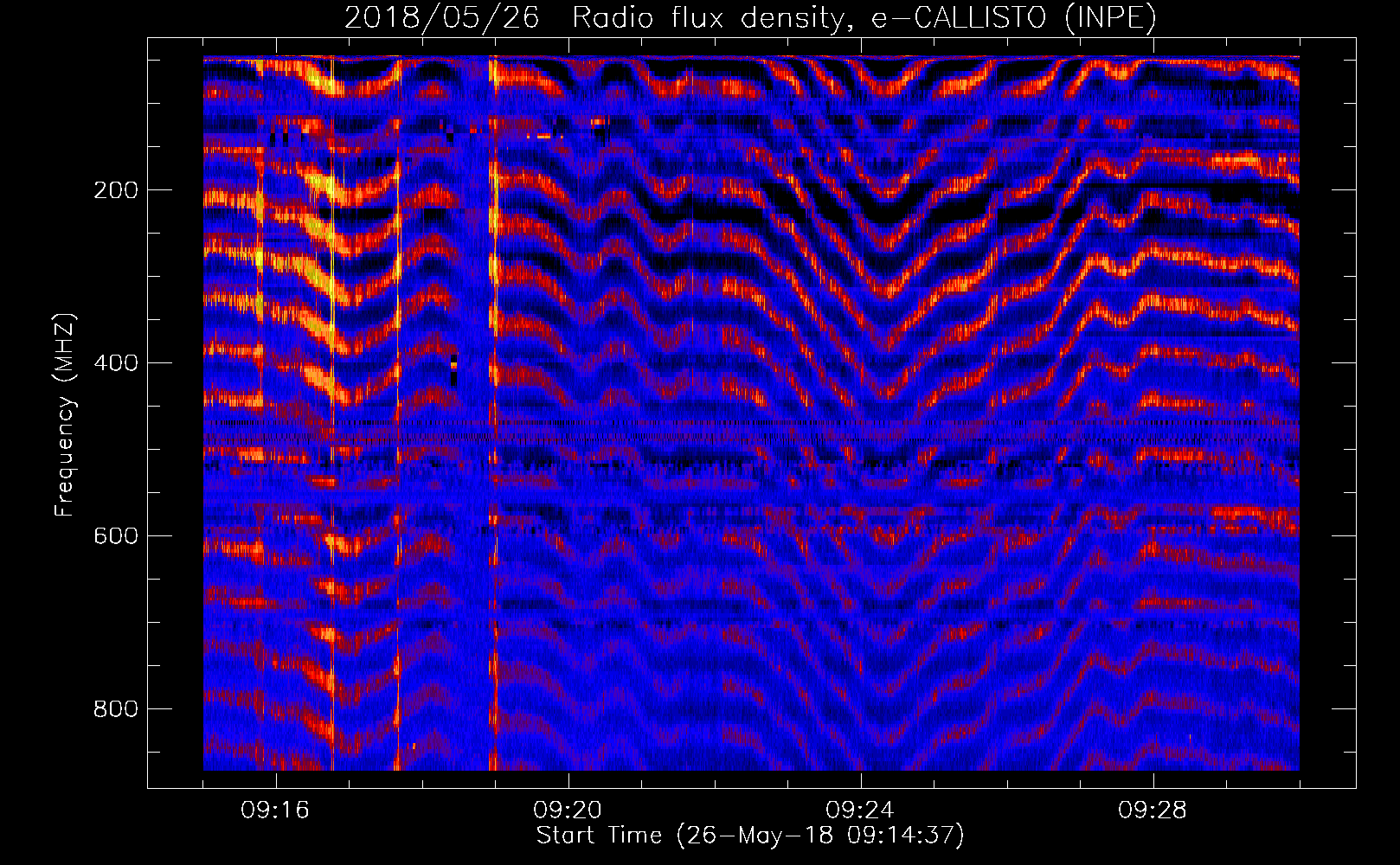
Task: Click the 09:16 time tick label
Action: pos(275,811)
